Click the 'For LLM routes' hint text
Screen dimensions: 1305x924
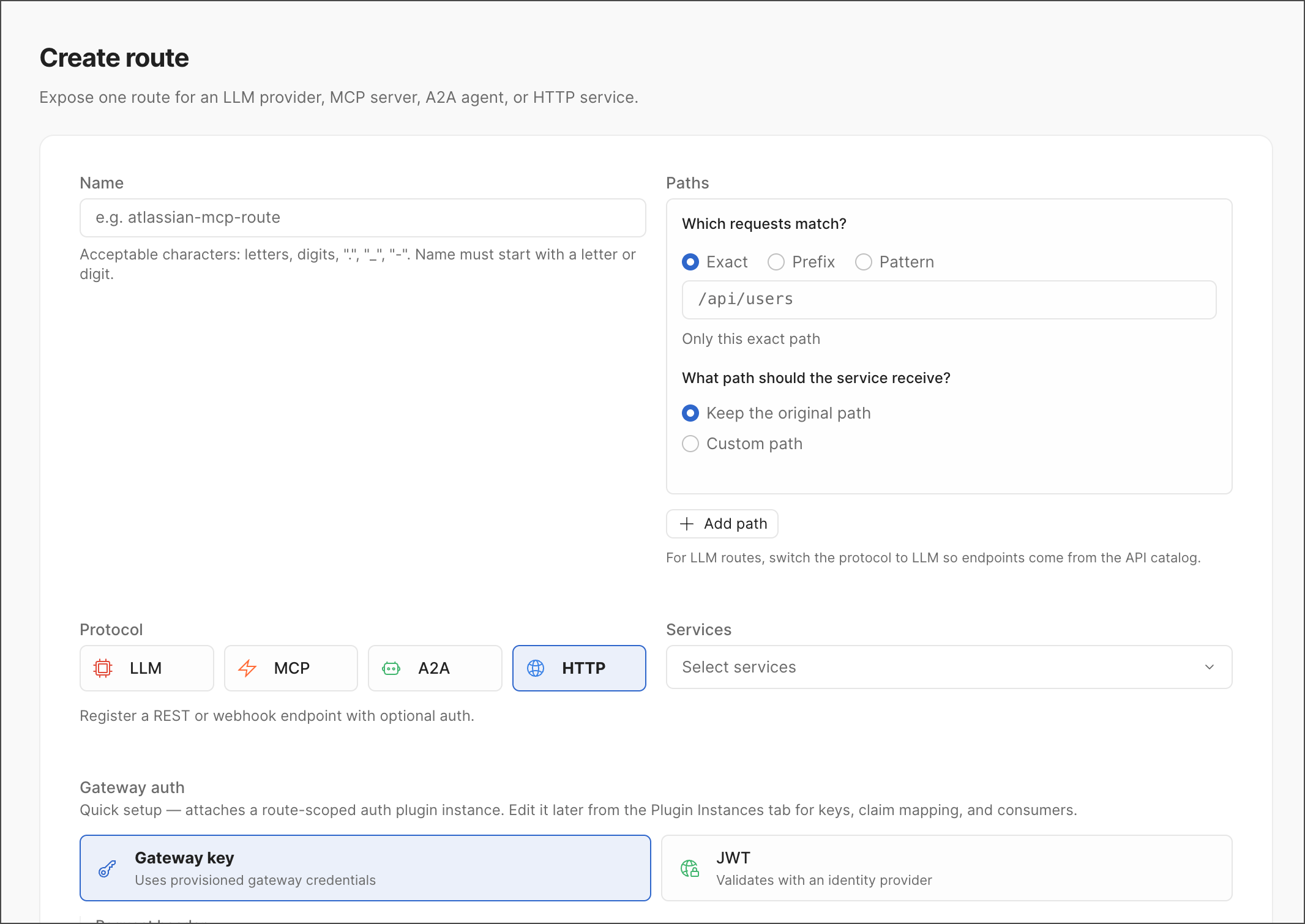pyautogui.click(x=933, y=558)
